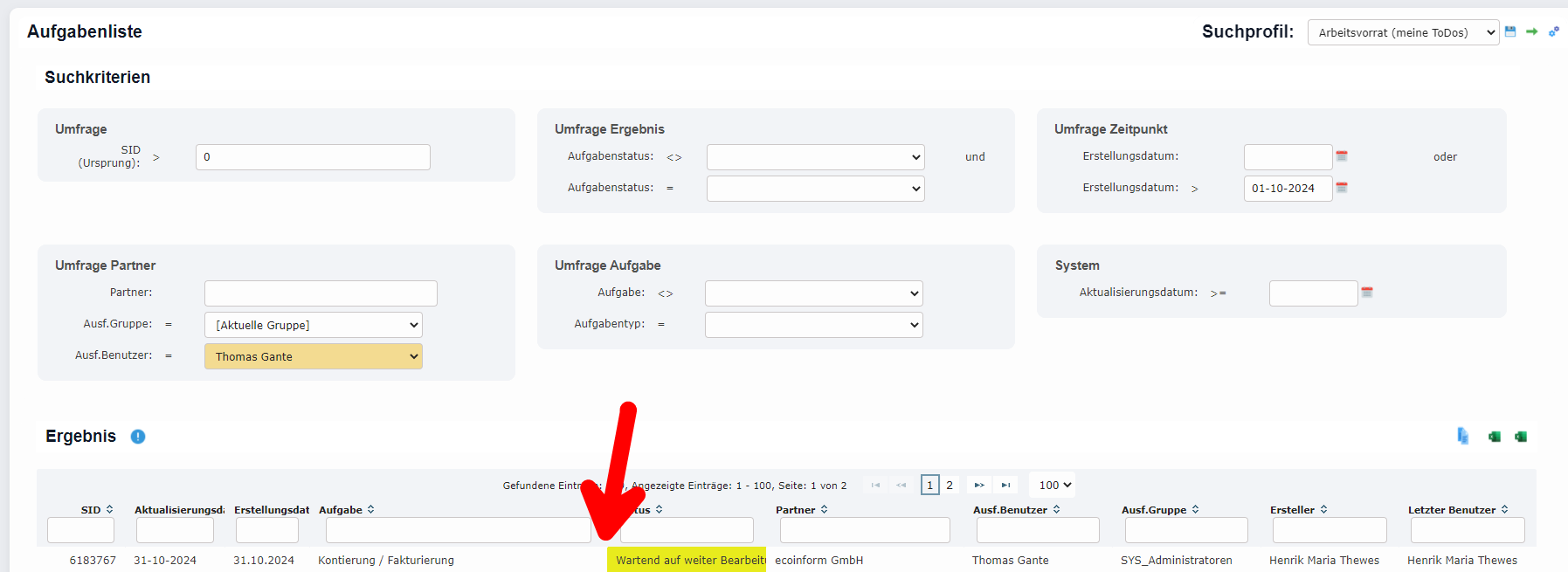Sort results by Ausf.Gruppe column arrows
The width and height of the screenshot is (1568, 572).
pos(1195,509)
